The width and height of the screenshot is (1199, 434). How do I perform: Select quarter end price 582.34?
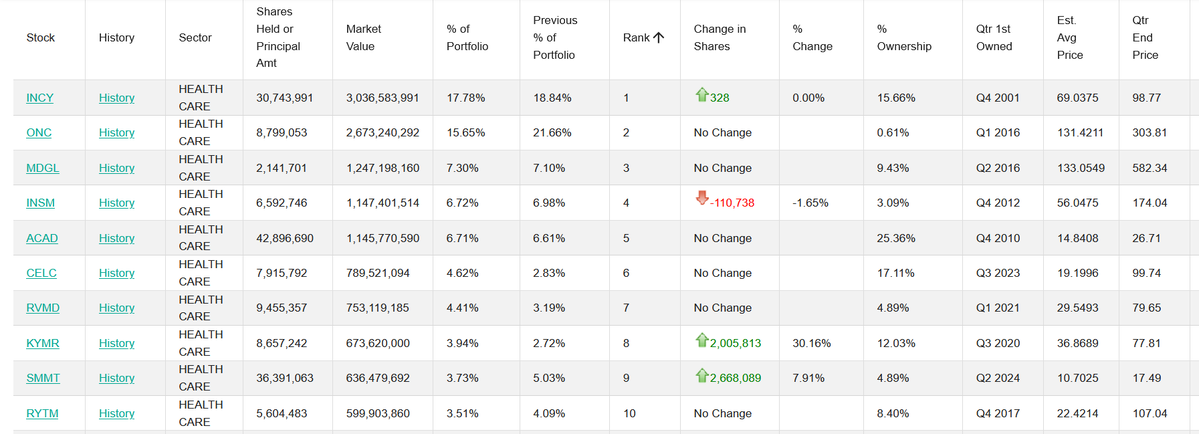(x=1150, y=168)
